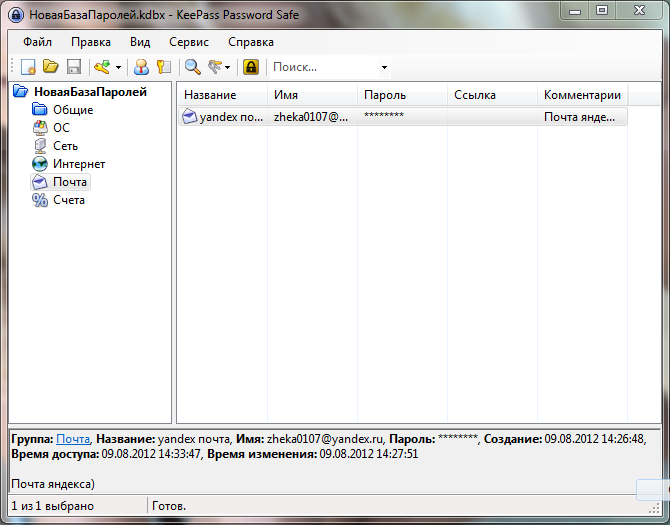Copy user name with person icon

(x=141, y=67)
